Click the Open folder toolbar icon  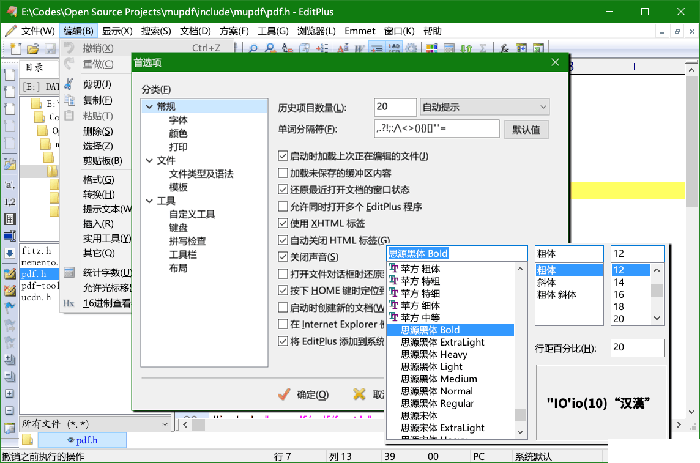click(x=33, y=48)
